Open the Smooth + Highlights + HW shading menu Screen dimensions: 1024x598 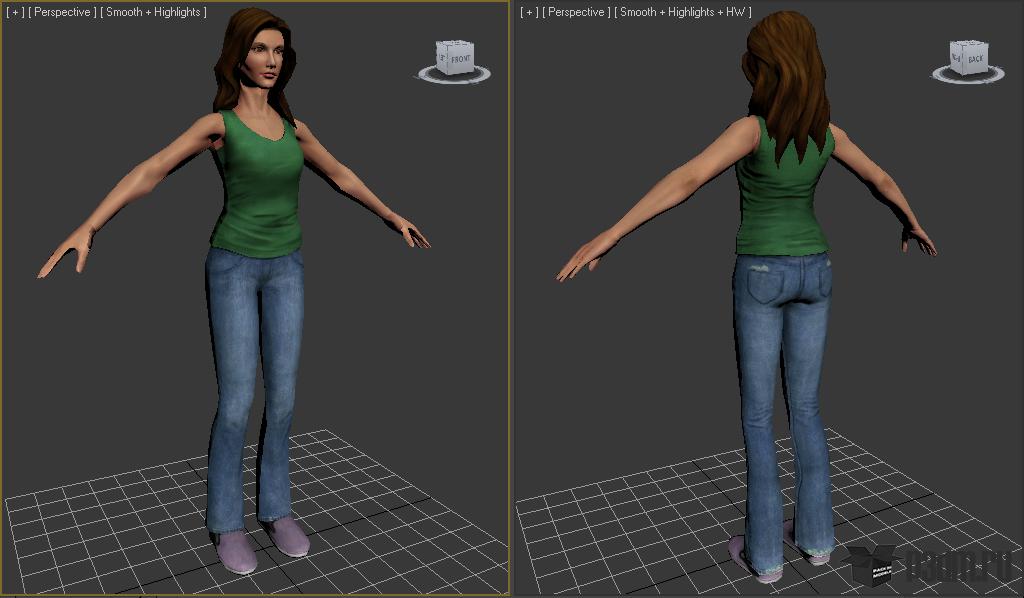pyautogui.click(x=684, y=12)
